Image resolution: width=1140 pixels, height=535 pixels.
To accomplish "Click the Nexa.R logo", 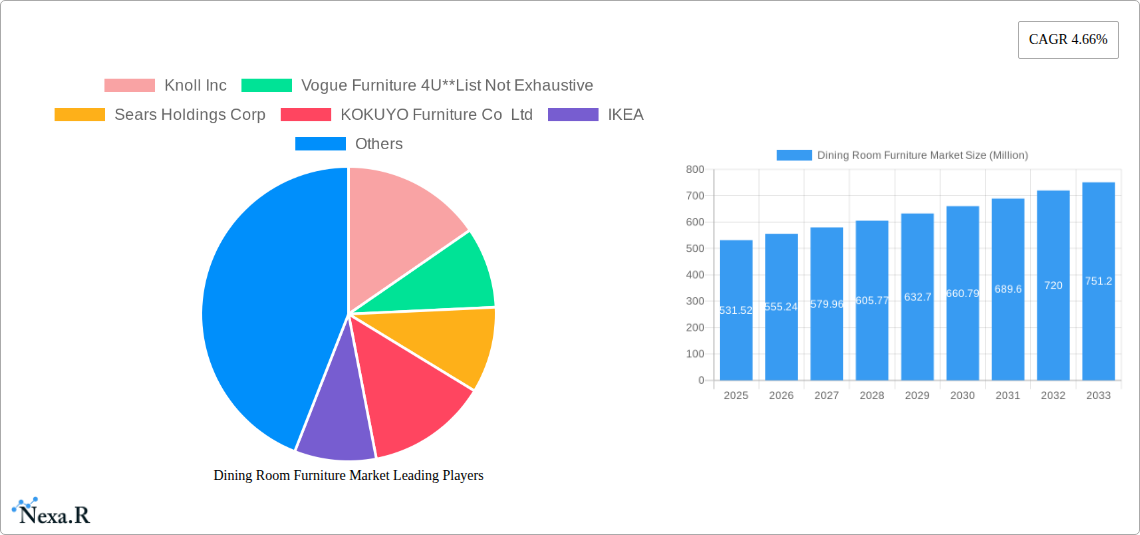I will tap(51, 512).
